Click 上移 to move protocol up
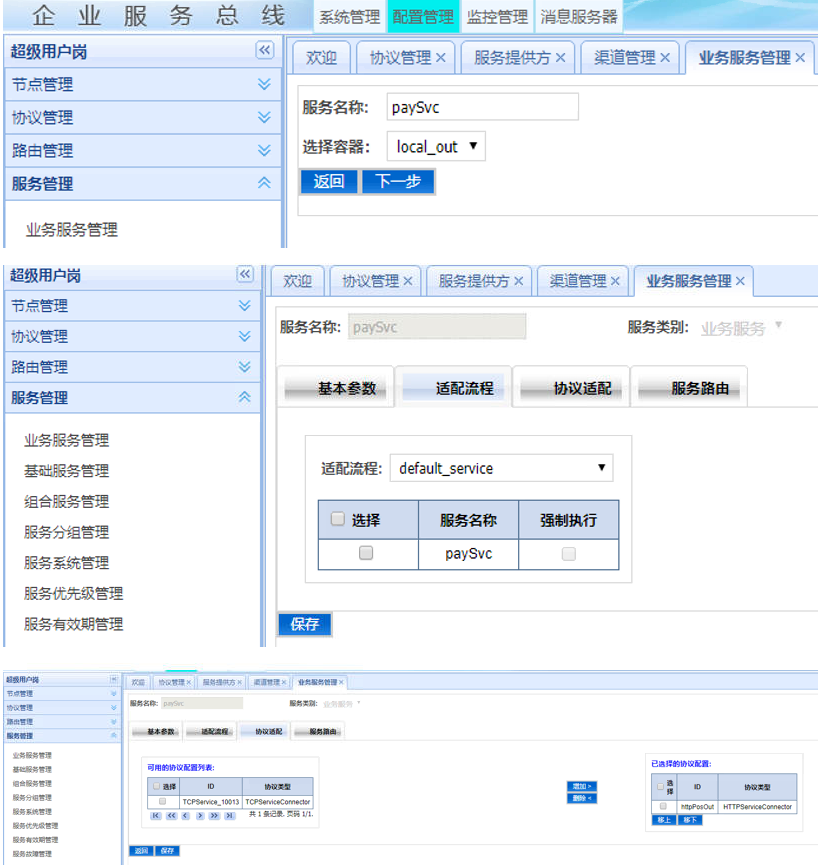Screen dimensions: 818x868 [664, 820]
